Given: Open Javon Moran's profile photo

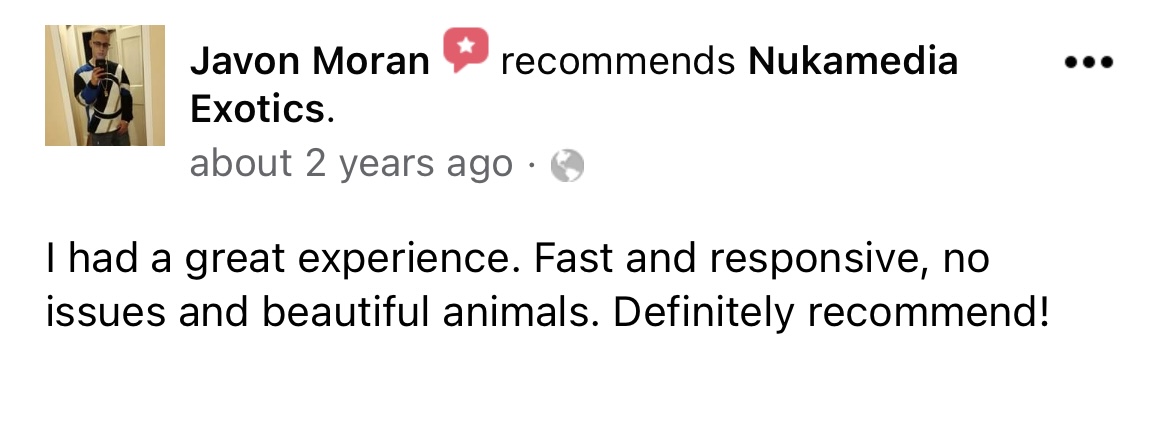Looking at the screenshot, I should [104, 85].
